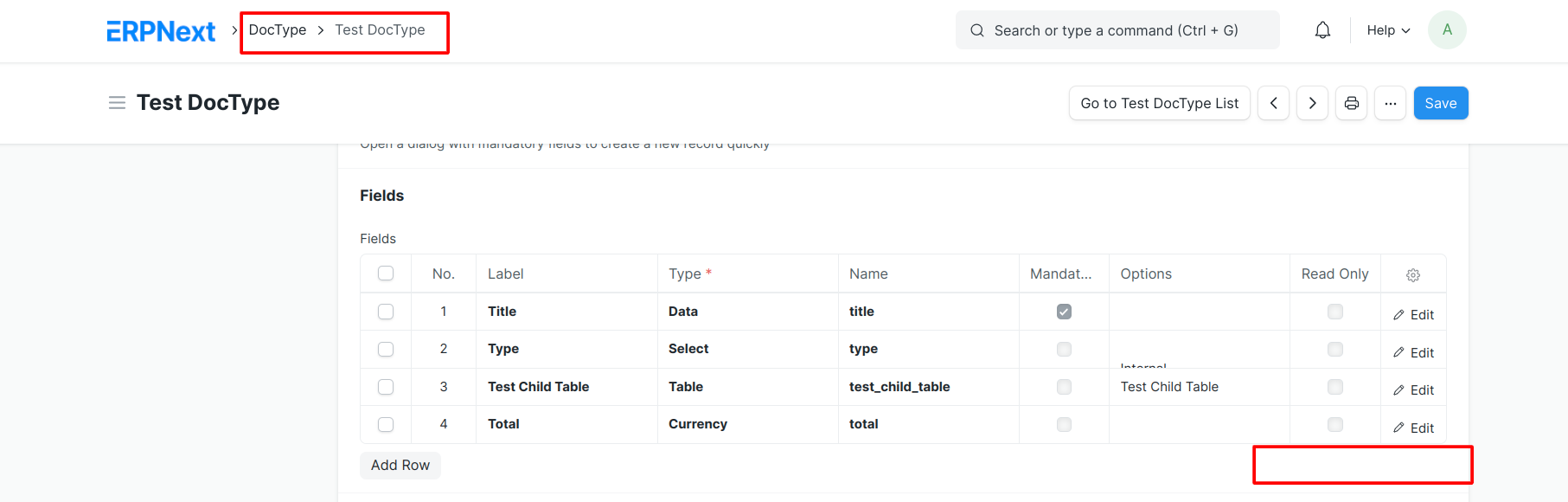Check Mandatory for the Type field
This screenshot has height=502, width=1568.
pos(1064,350)
